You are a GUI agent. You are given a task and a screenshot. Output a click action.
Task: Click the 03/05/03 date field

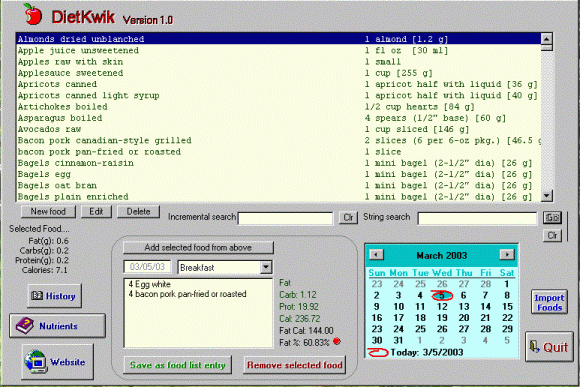point(147,267)
